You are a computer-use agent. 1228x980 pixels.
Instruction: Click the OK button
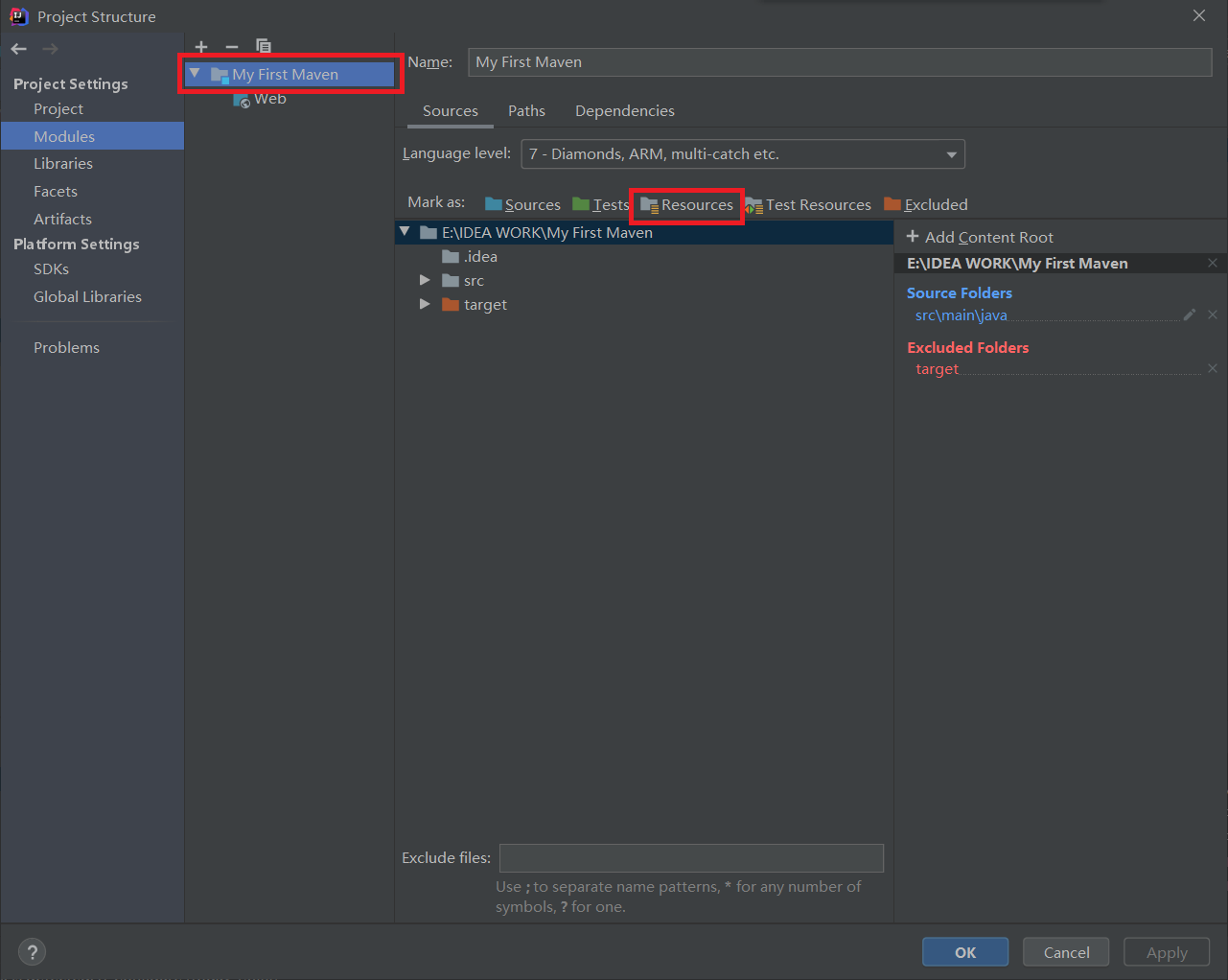tap(965, 952)
